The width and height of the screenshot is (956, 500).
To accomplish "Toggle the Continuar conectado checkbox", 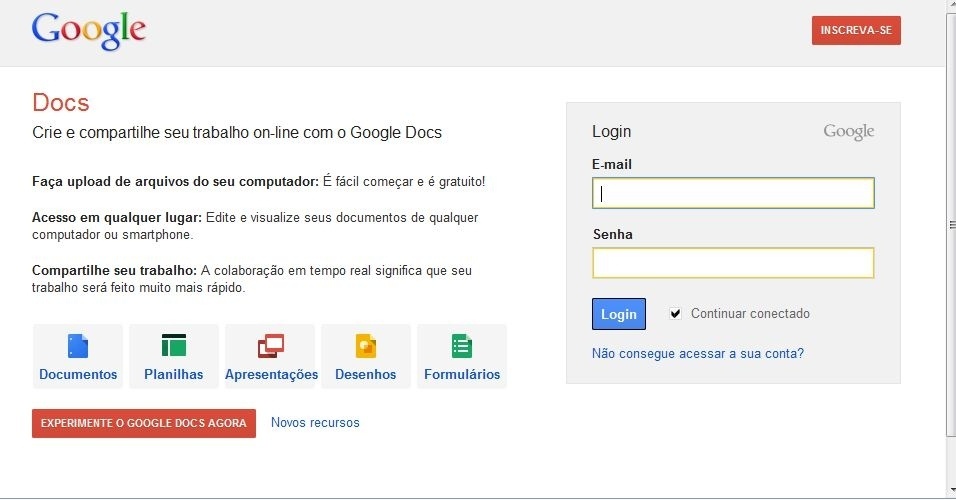I will 675,313.
